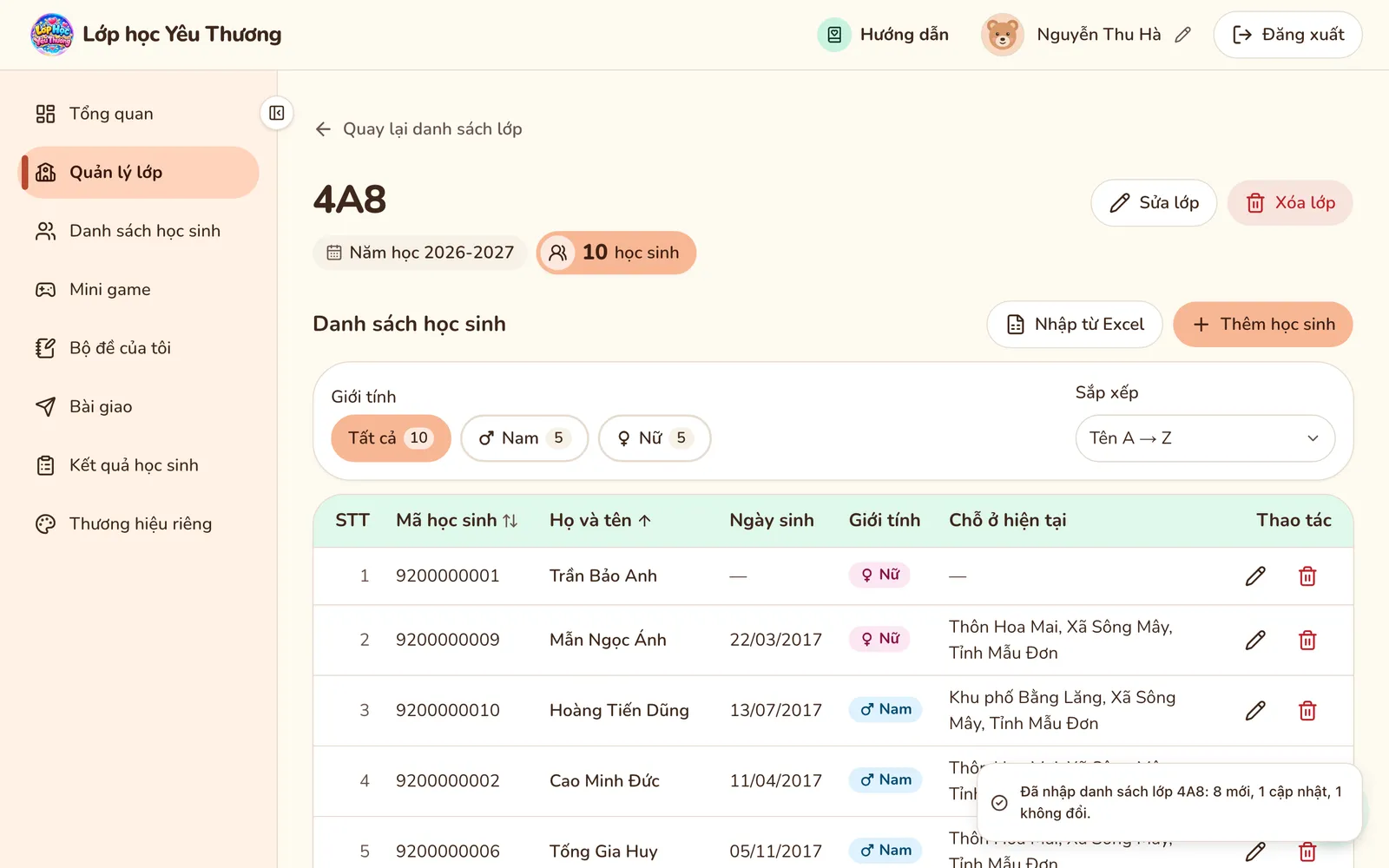Open the Hướng dẫn guide icon
This screenshot has width=1389, height=868.
click(834, 35)
